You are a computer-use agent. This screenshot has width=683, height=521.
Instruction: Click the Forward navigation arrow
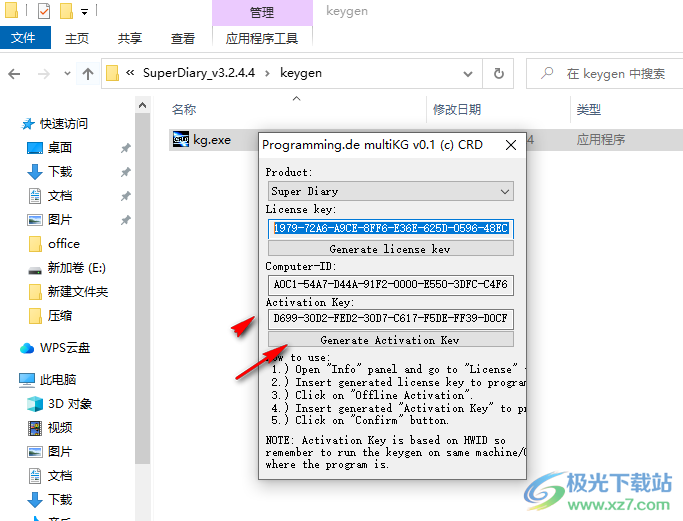click(44, 74)
